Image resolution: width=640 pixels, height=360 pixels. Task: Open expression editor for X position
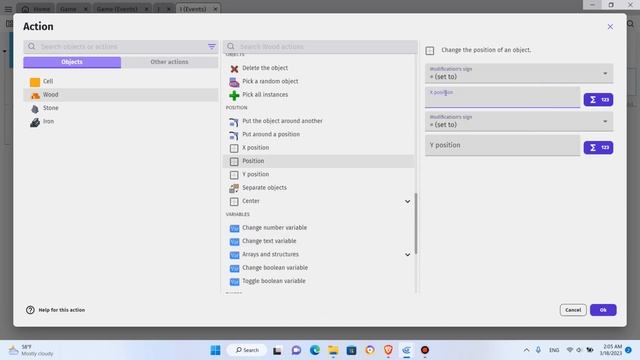click(598, 100)
